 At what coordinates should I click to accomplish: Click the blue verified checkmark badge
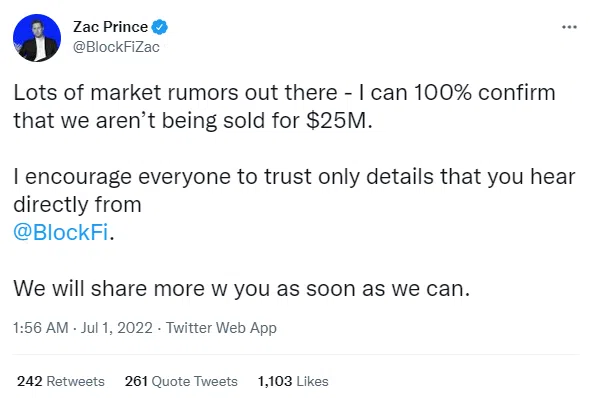click(160, 27)
